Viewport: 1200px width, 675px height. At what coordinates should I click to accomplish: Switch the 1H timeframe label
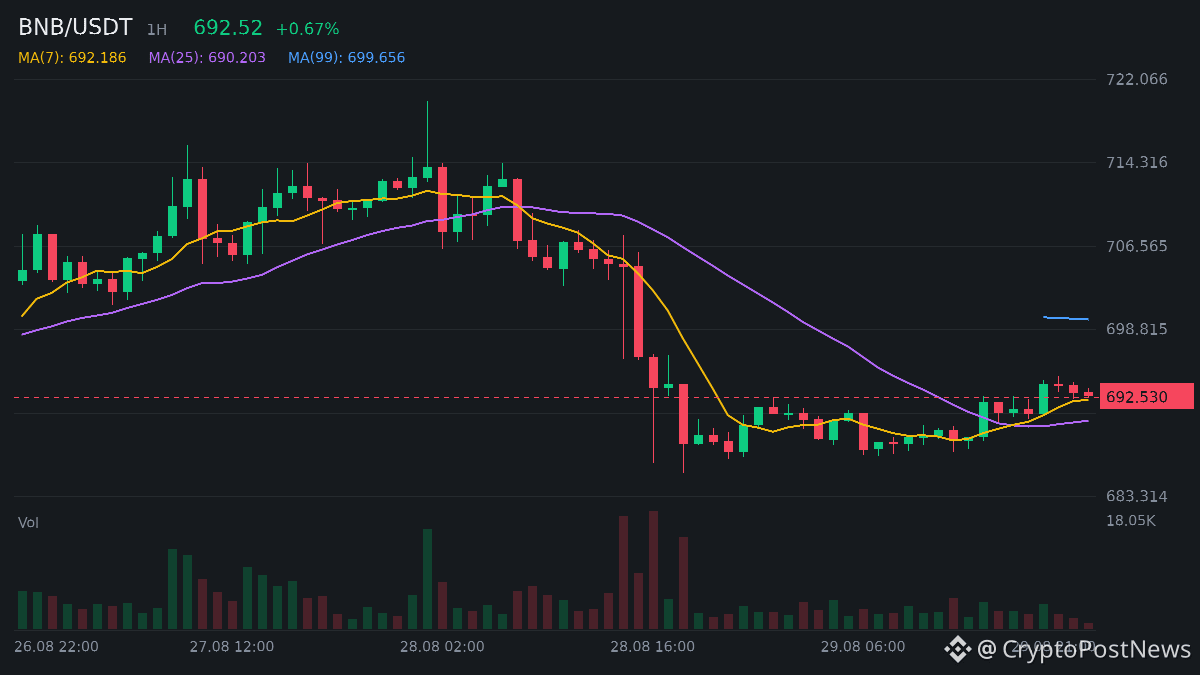[x=157, y=30]
